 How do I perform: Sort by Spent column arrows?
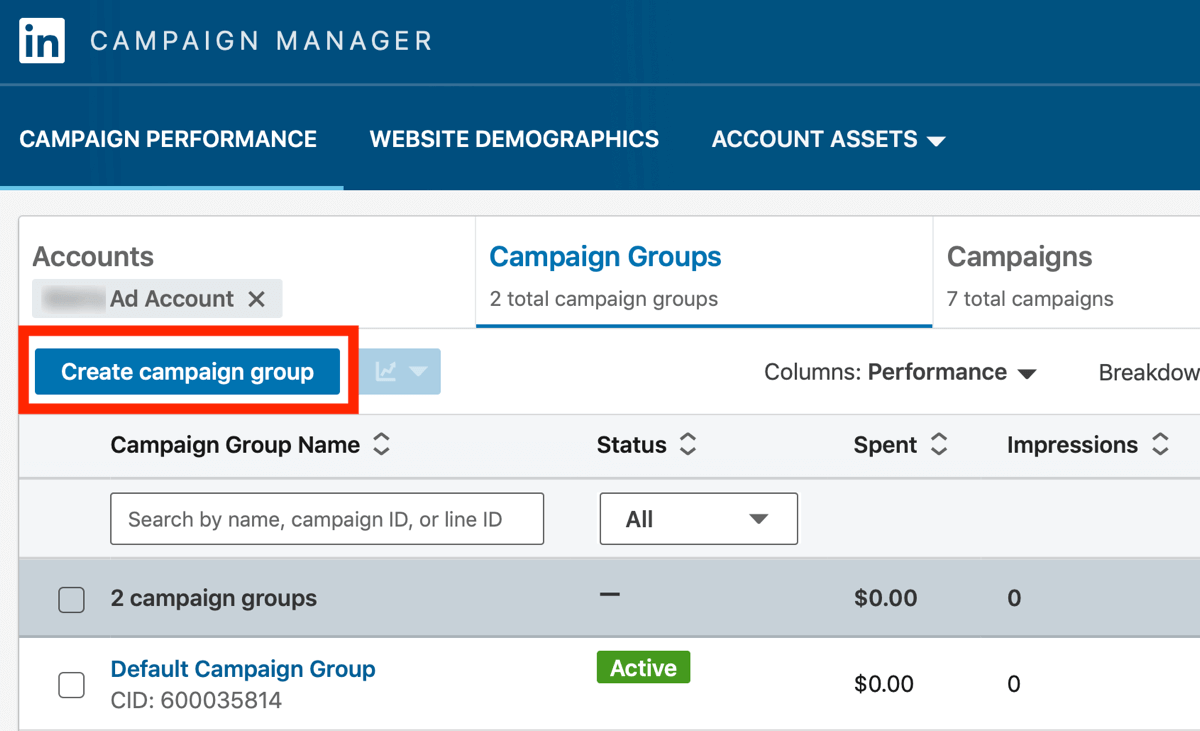pos(938,445)
